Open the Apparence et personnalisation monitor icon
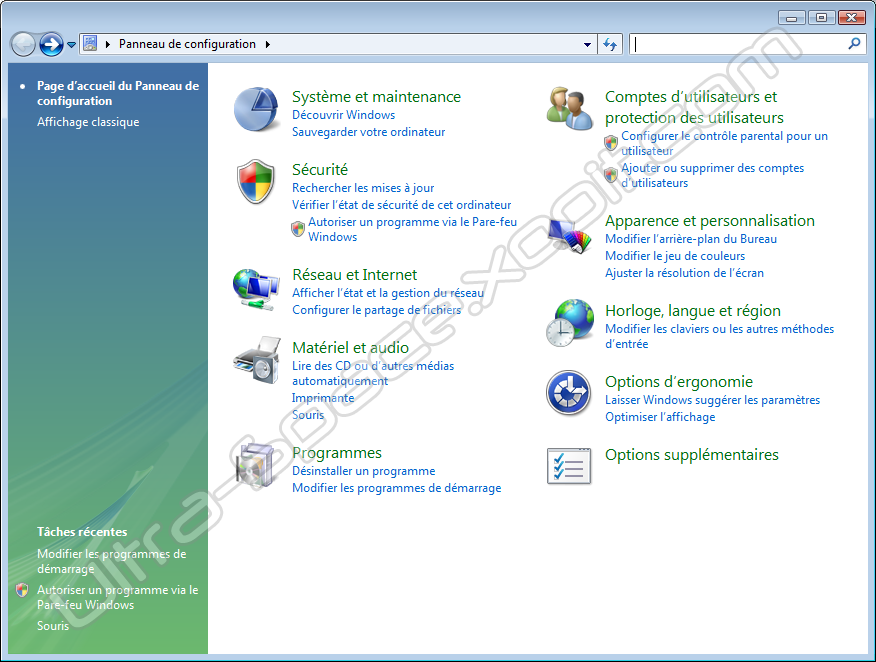This screenshot has height=662, width=876. point(569,236)
